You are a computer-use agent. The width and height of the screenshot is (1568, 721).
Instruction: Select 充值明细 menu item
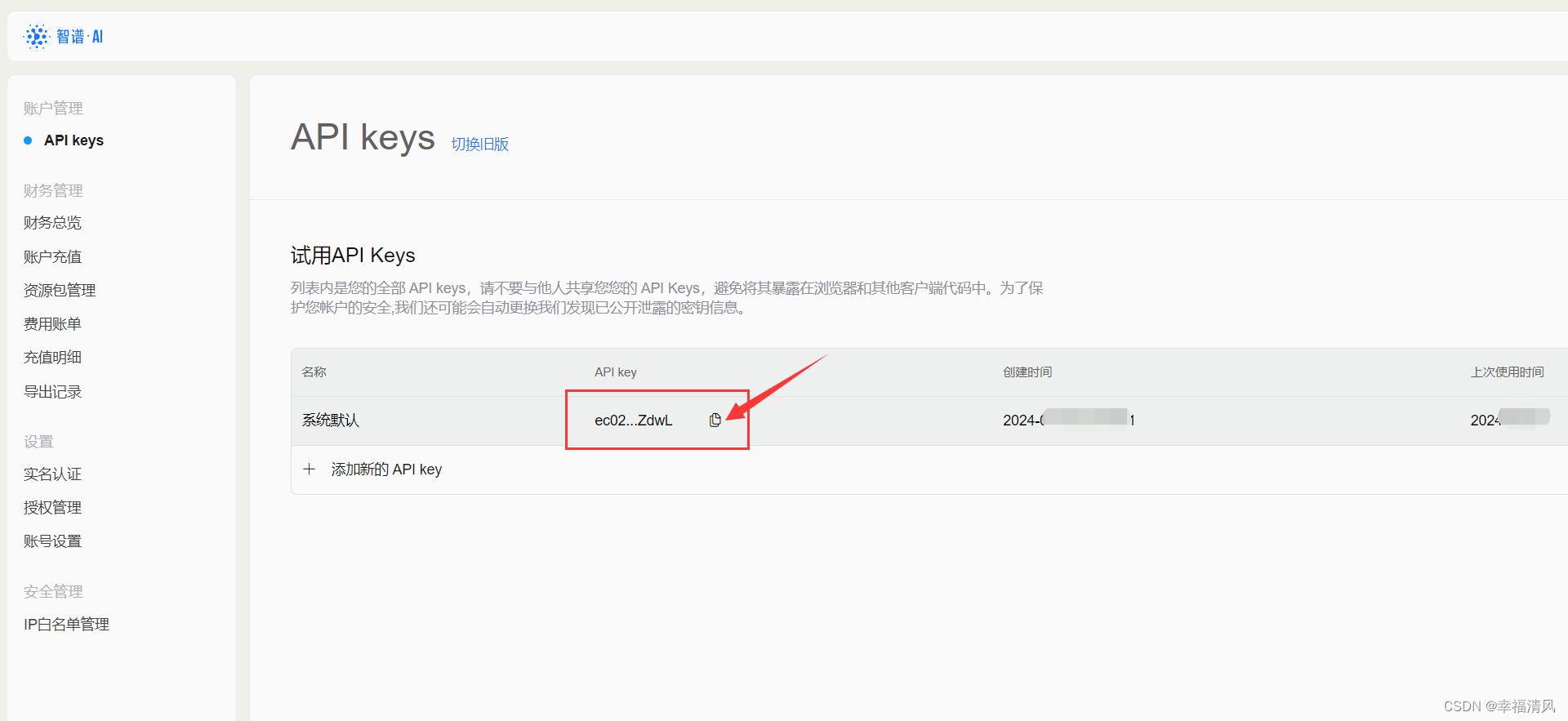(52, 358)
